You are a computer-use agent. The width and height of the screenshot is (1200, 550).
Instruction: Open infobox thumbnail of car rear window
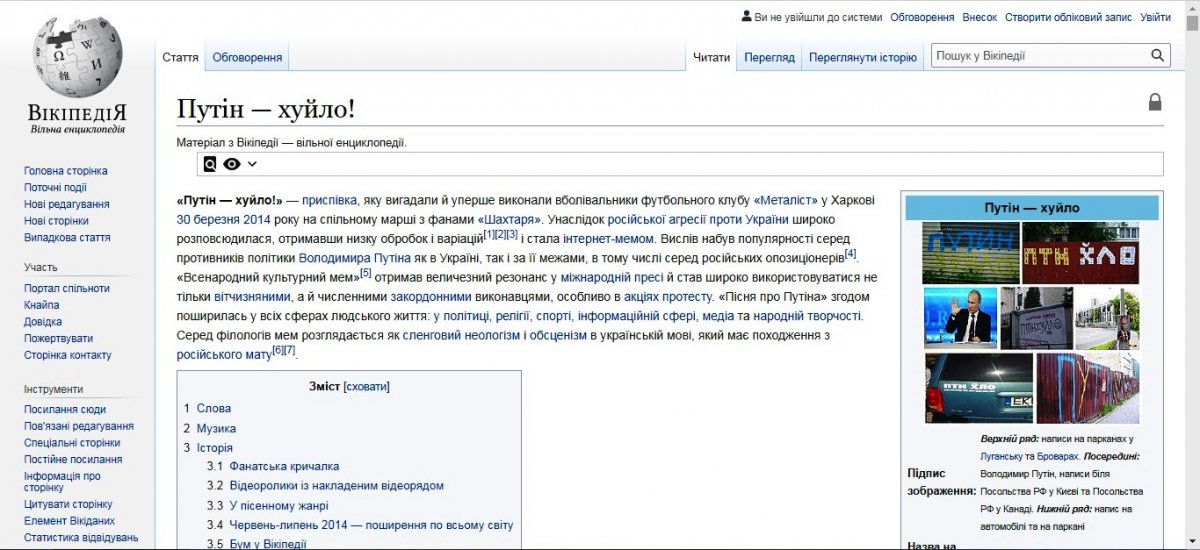tap(978, 388)
